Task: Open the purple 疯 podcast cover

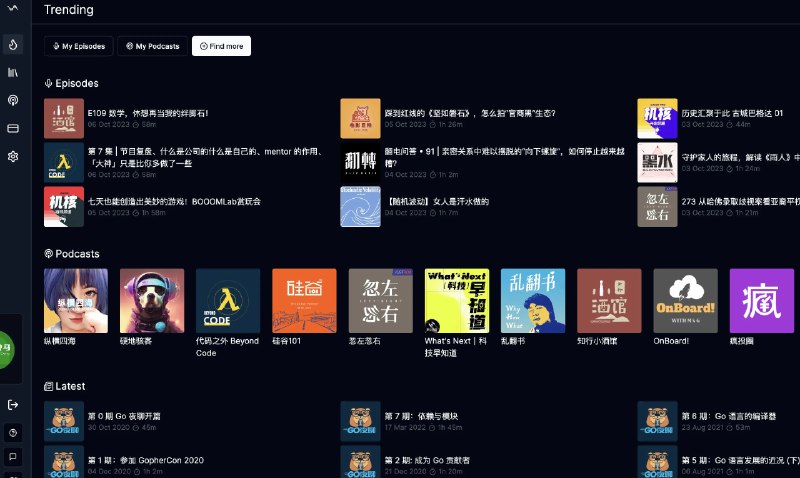Action: 762,301
